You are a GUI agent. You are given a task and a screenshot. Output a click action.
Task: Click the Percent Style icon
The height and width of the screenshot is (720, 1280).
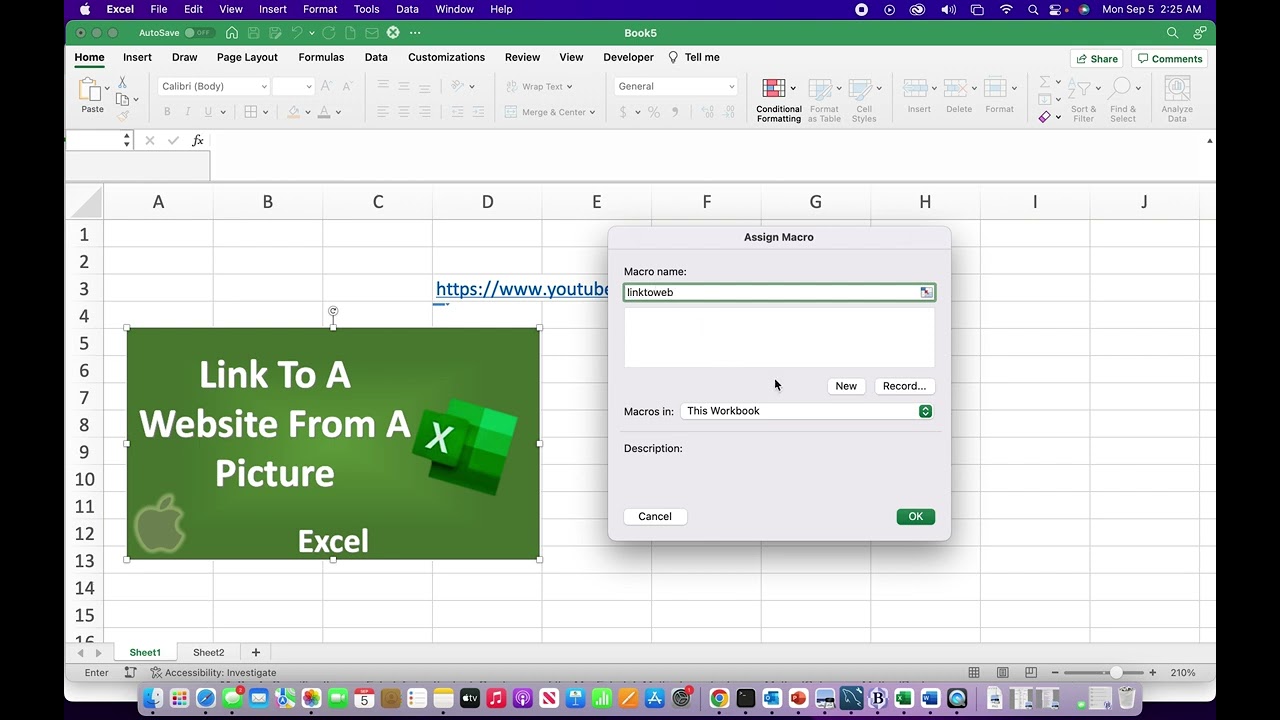pyautogui.click(x=653, y=112)
